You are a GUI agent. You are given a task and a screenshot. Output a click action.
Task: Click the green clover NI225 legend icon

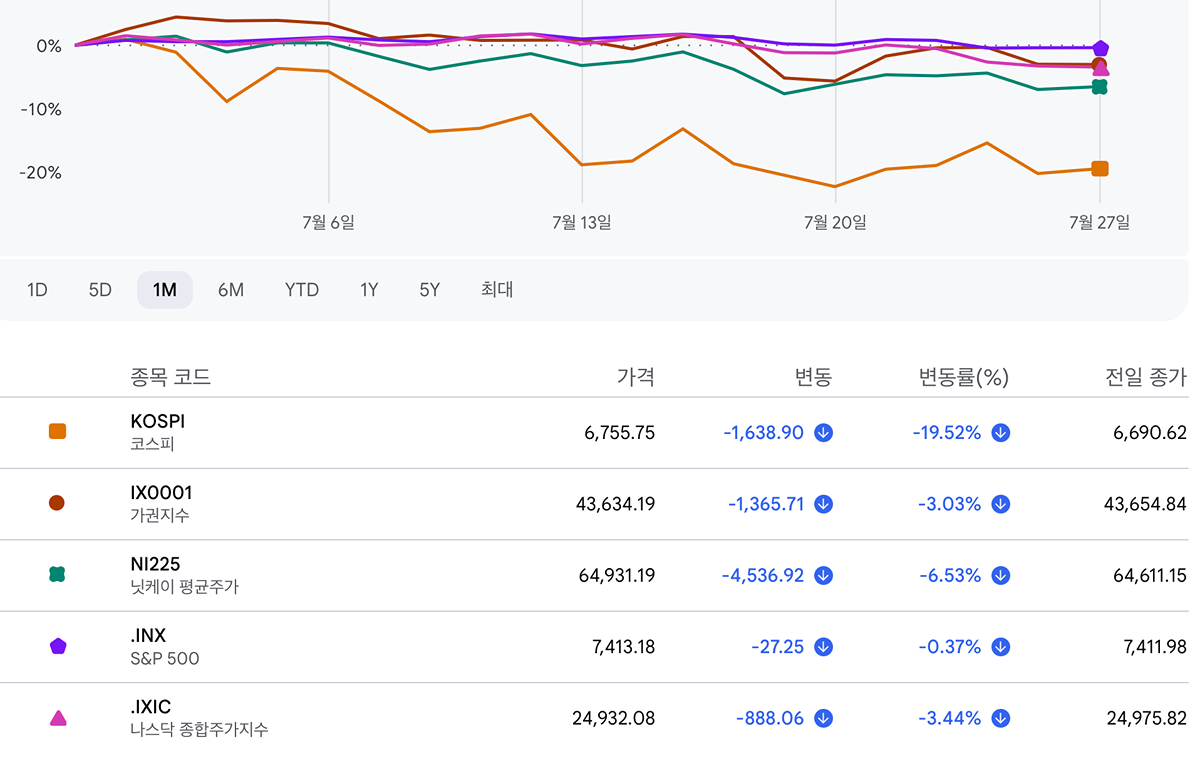pyautogui.click(x=57, y=574)
